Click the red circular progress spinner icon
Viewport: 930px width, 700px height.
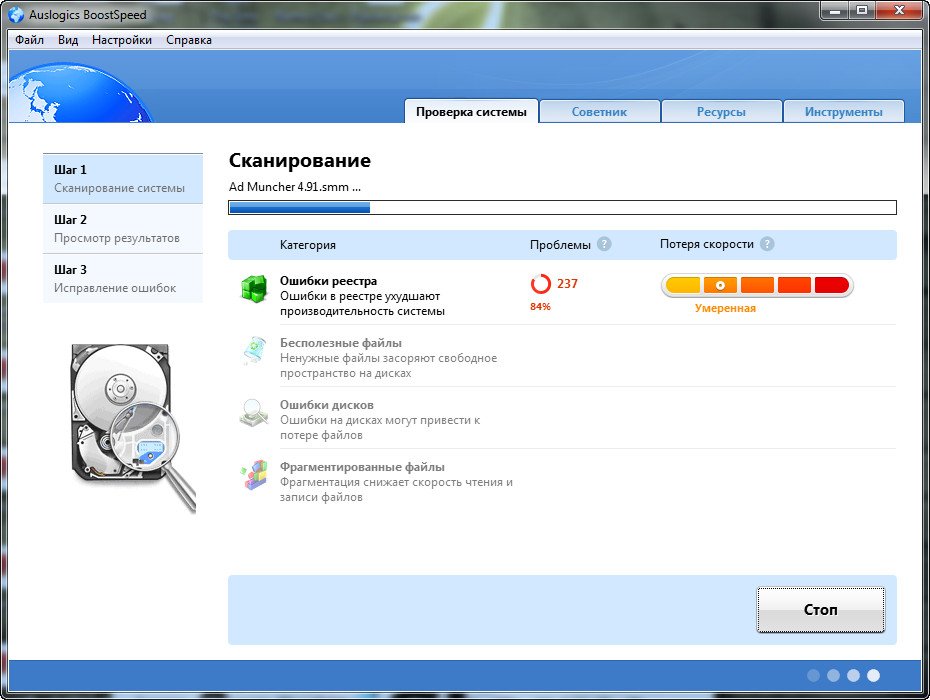pos(540,284)
